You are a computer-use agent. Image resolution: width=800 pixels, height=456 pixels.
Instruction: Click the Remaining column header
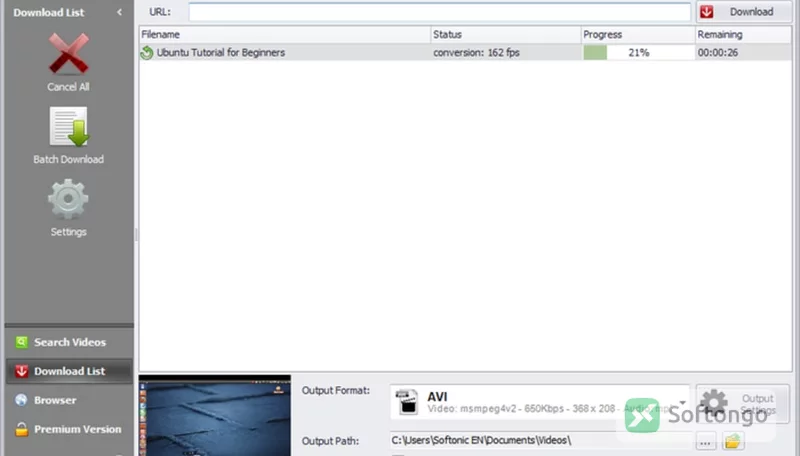click(743, 34)
